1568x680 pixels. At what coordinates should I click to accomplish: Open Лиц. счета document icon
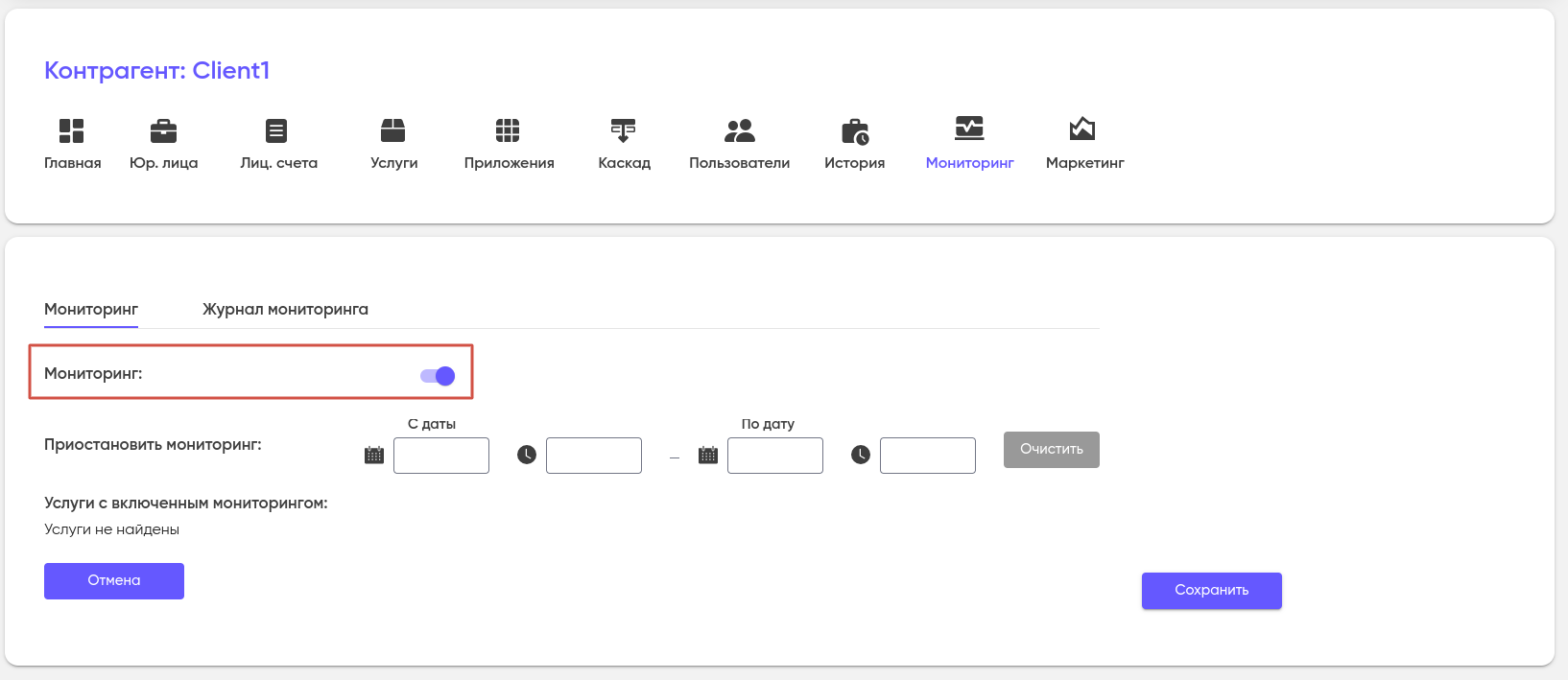276,130
